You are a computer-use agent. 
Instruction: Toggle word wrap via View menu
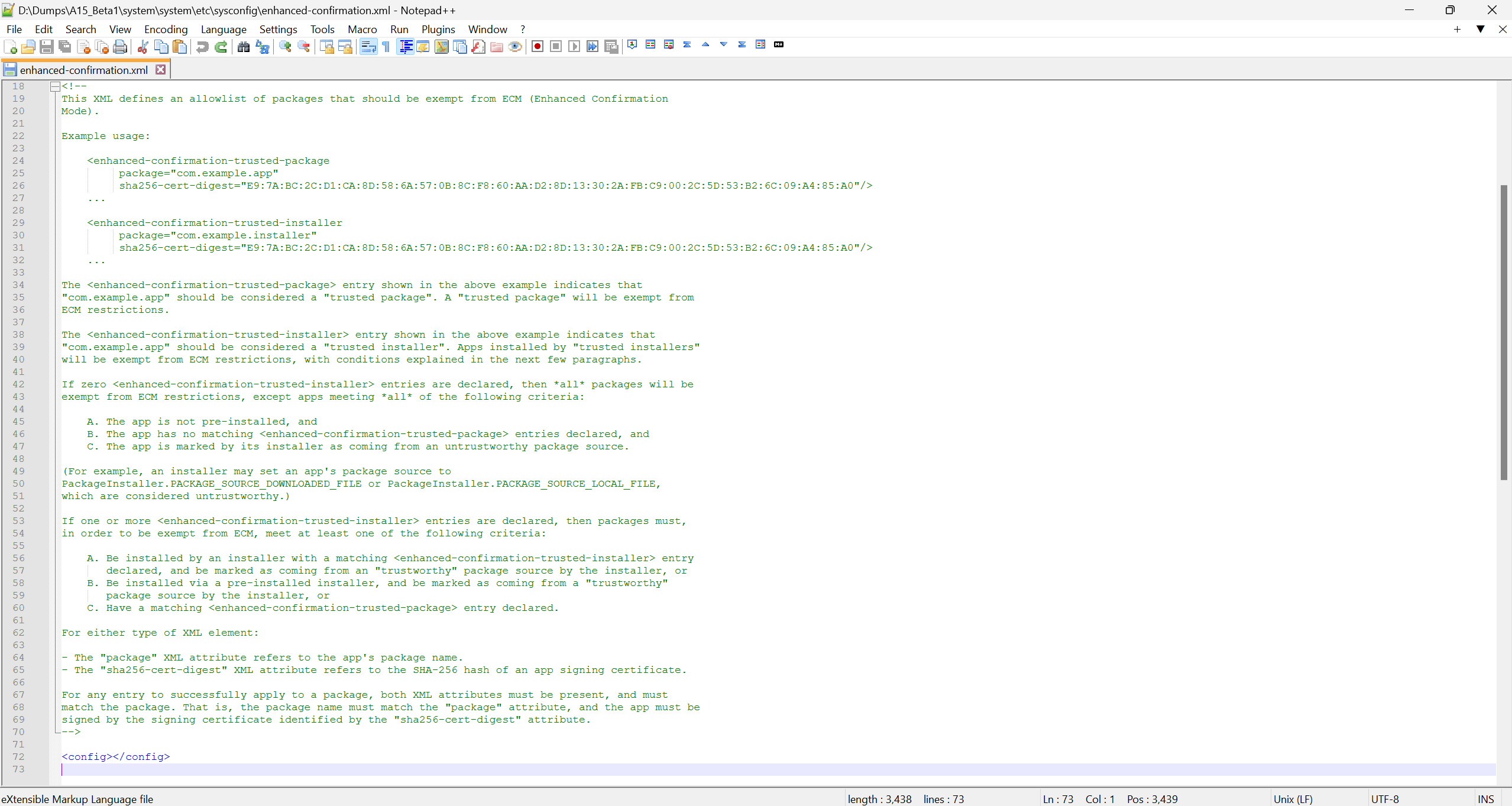tap(118, 28)
